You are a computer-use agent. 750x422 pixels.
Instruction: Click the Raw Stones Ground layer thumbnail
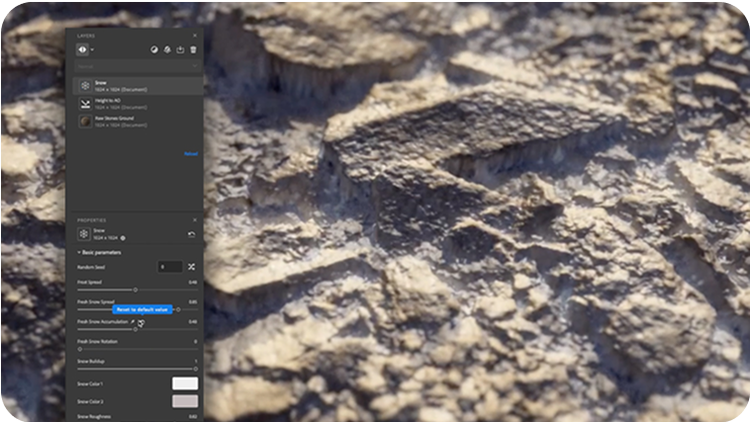click(85, 121)
